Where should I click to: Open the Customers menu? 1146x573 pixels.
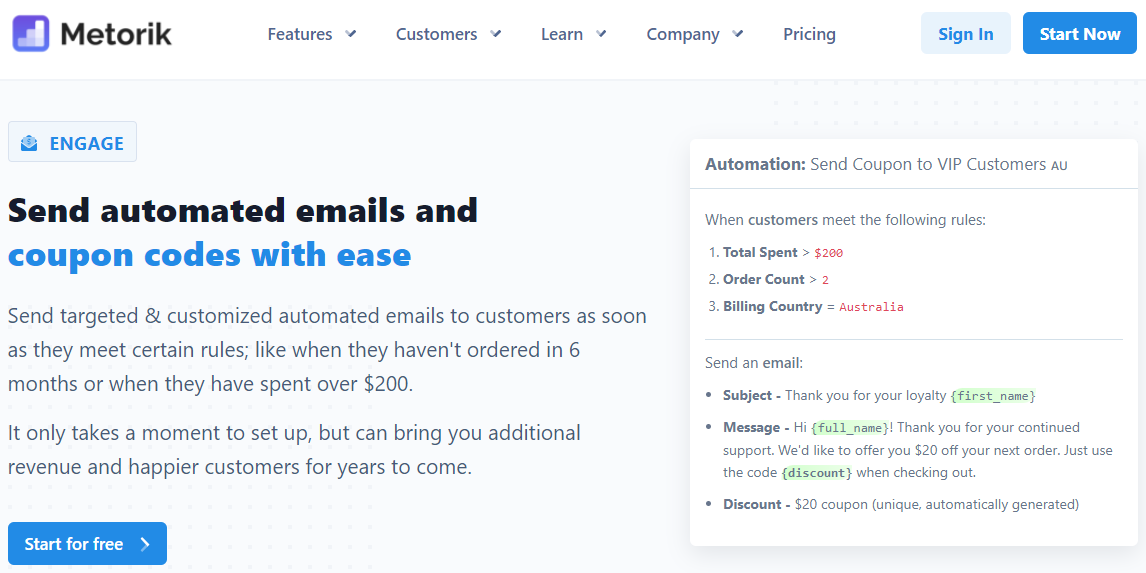[x=449, y=34]
